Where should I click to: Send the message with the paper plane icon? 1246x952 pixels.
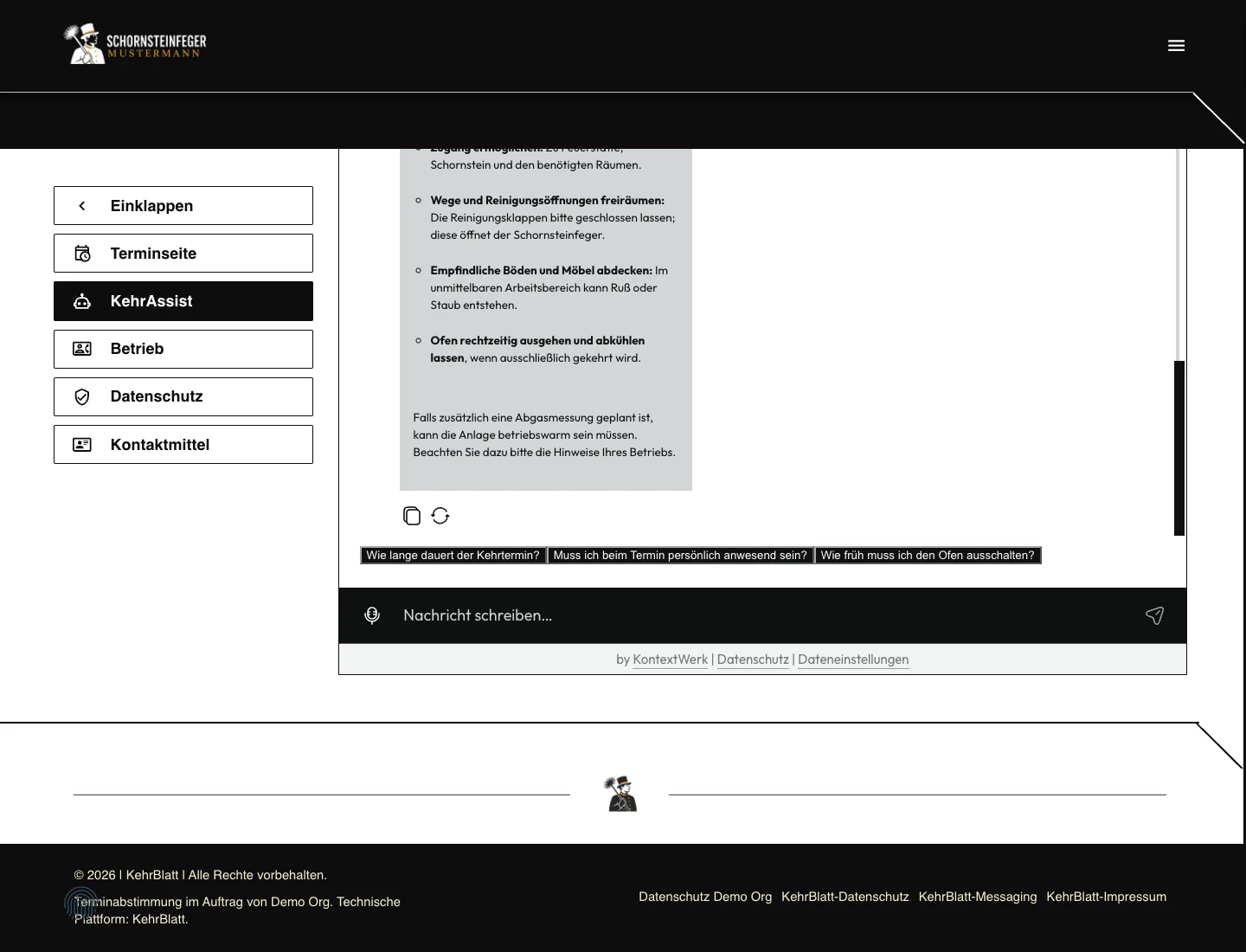(1154, 615)
